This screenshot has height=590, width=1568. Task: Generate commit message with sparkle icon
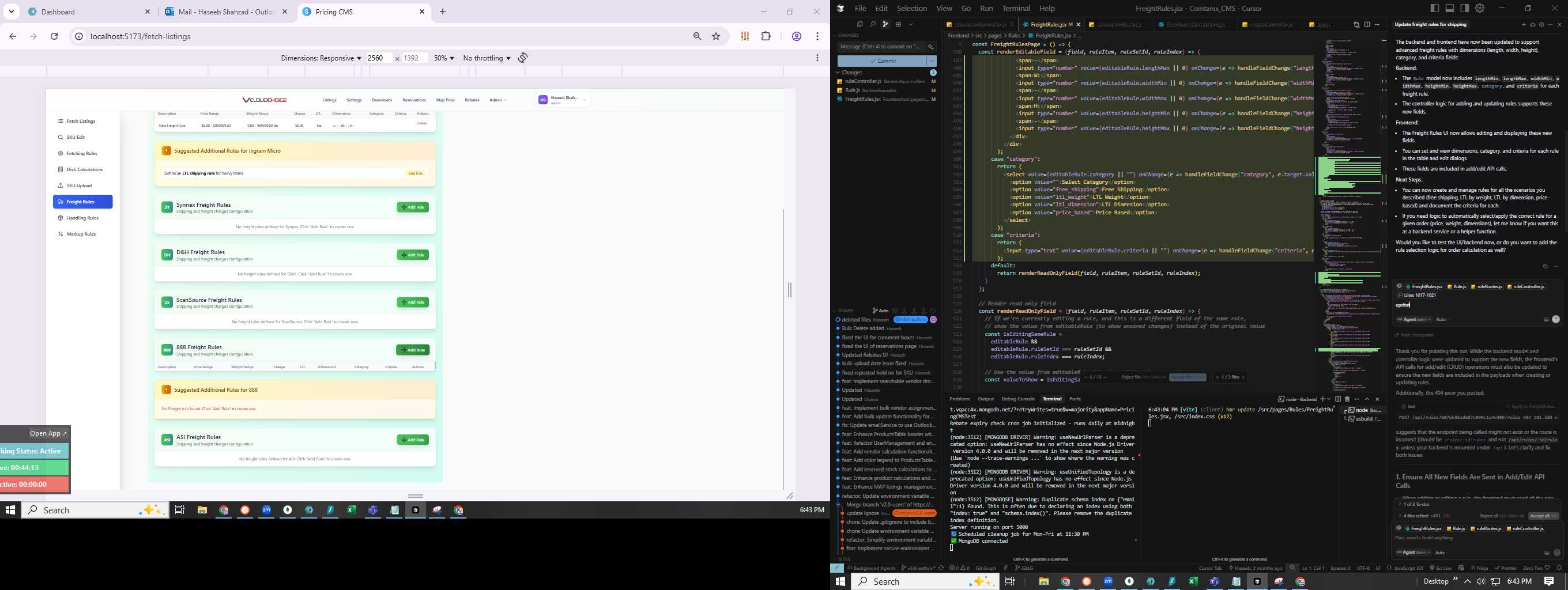tap(930, 47)
